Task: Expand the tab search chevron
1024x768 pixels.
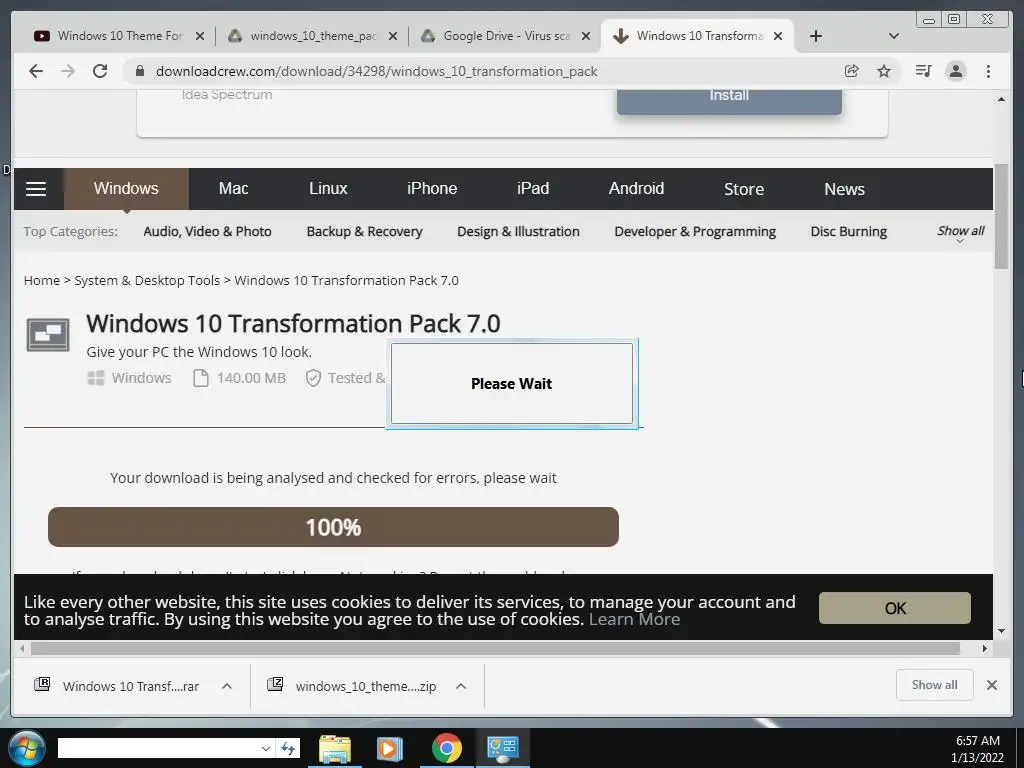Action: coord(894,36)
